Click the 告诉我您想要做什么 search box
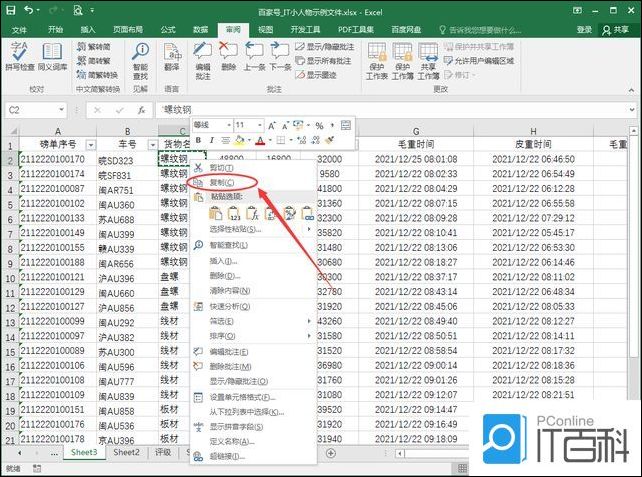This screenshot has width=642, height=477. (480, 30)
